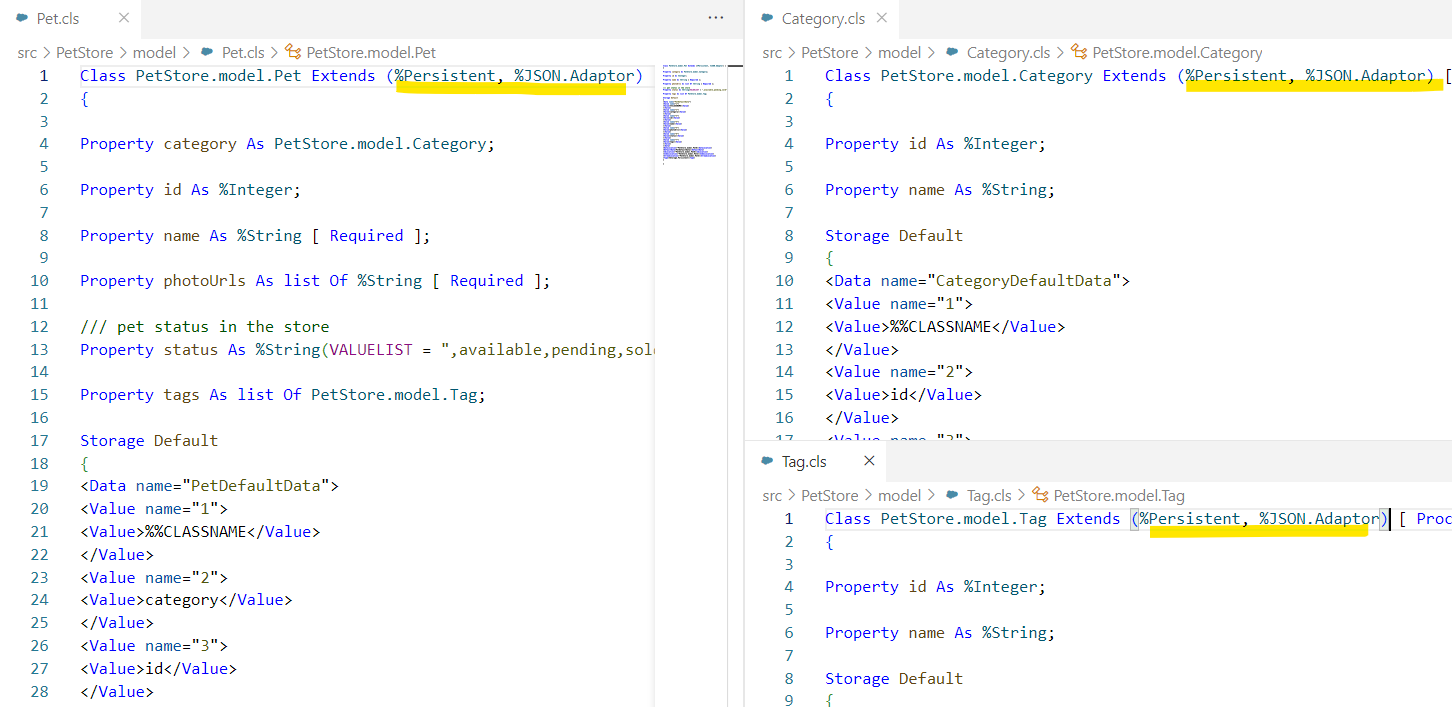The image size is (1452, 707).
Task: Expand model breadcrumb in Tag.cls editor
Action: tap(899, 496)
